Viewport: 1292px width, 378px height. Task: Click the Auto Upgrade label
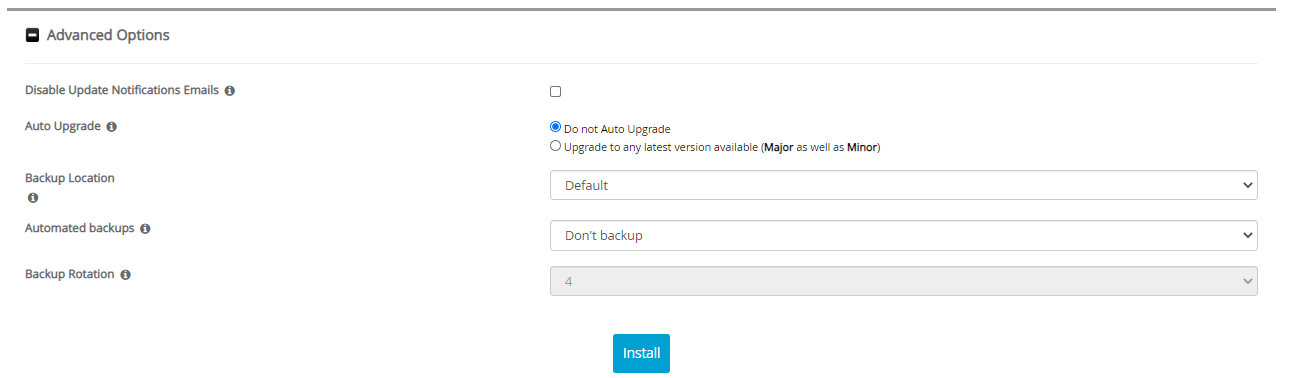63,127
